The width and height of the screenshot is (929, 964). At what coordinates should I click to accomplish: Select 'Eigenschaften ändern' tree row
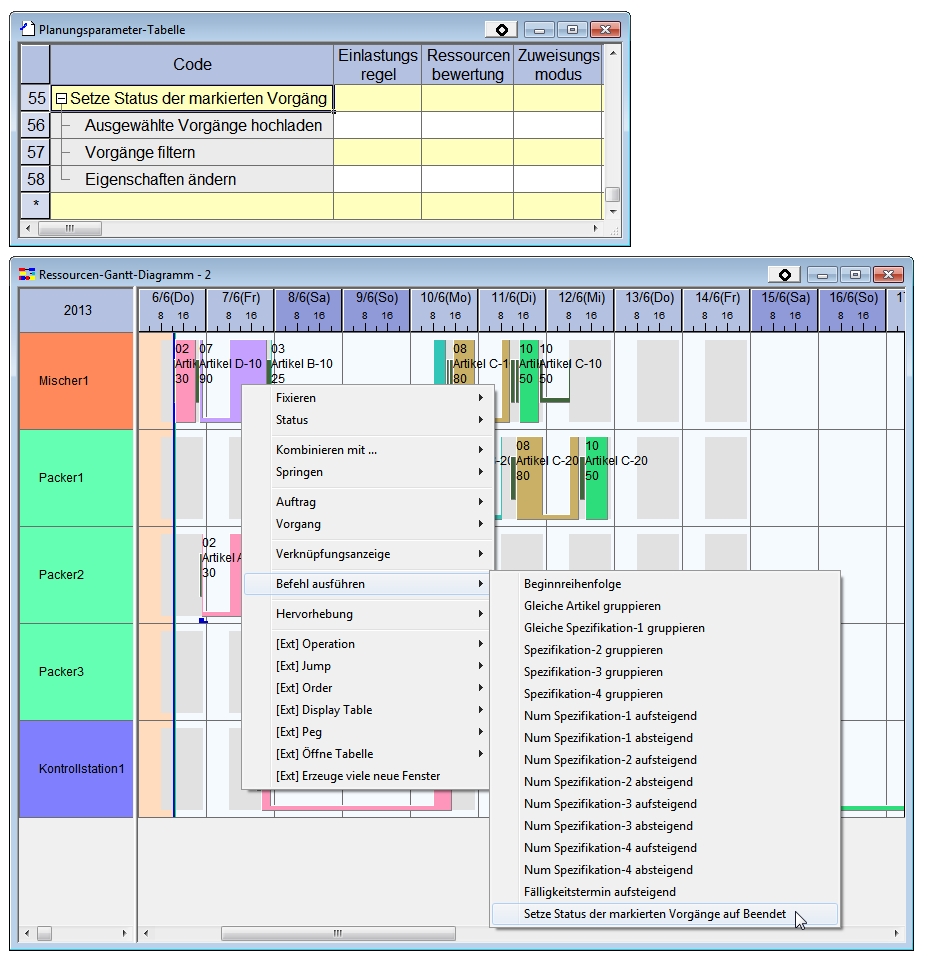click(x=146, y=180)
